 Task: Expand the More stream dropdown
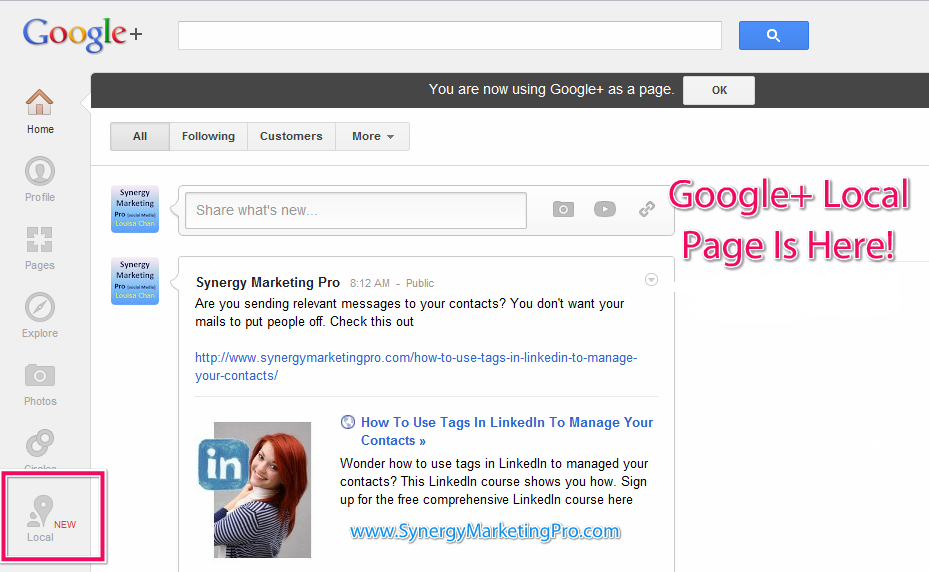pyautogui.click(x=373, y=136)
